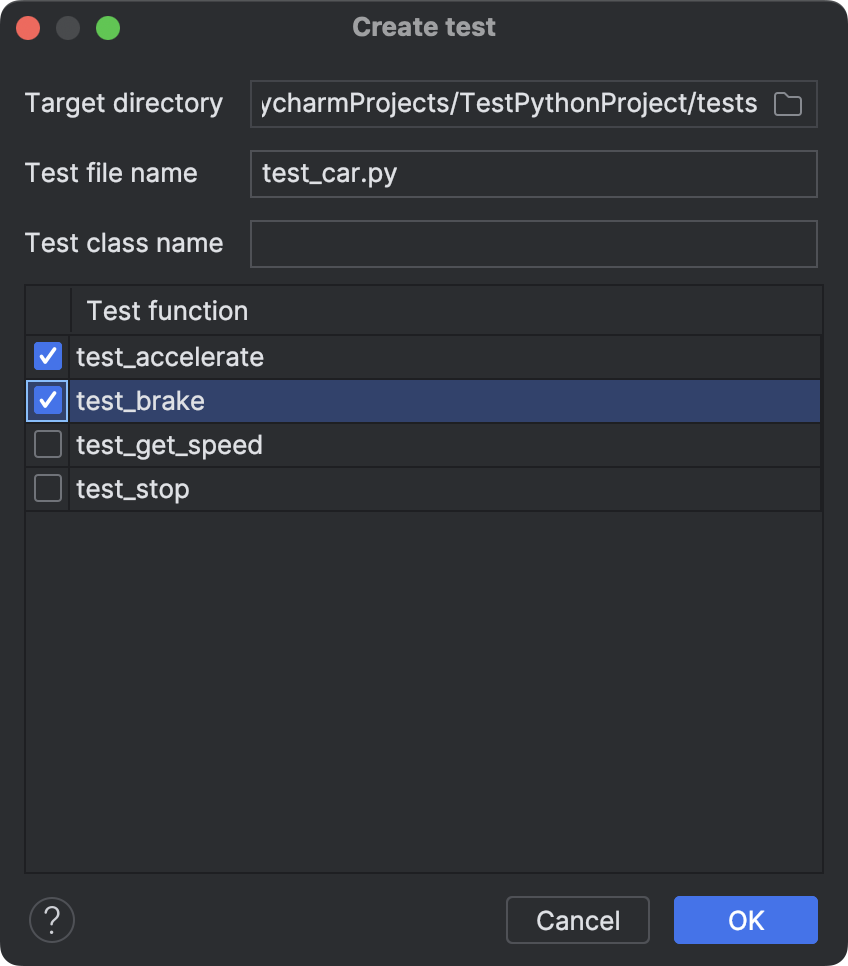Click the Create test dialog title bar

[423, 27]
